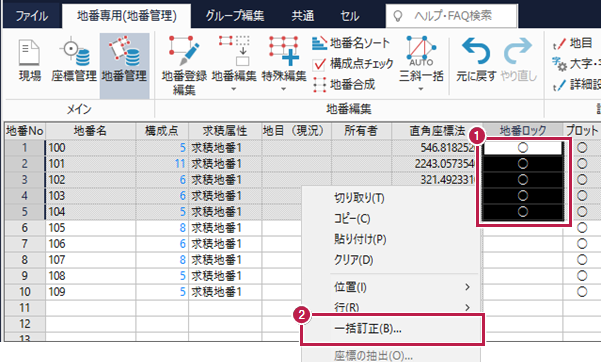Toggle 地番ロック circle in row 3

[x=523, y=179]
